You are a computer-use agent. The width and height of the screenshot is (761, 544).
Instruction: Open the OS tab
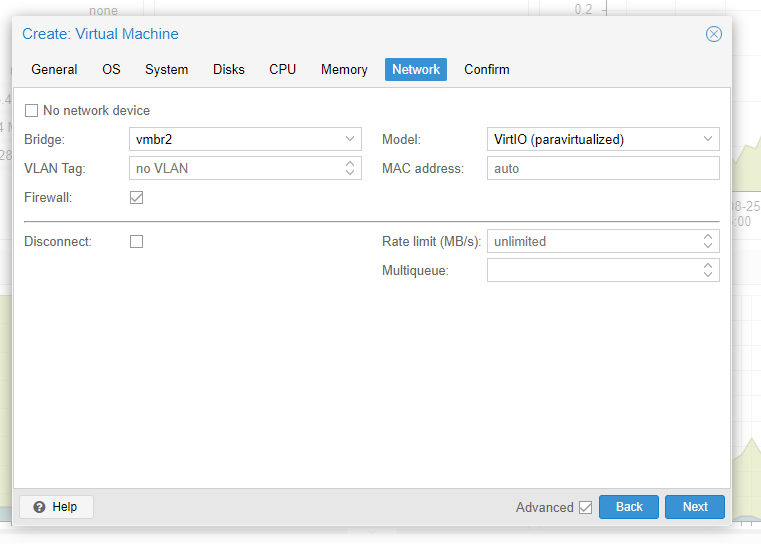(111, 70)
